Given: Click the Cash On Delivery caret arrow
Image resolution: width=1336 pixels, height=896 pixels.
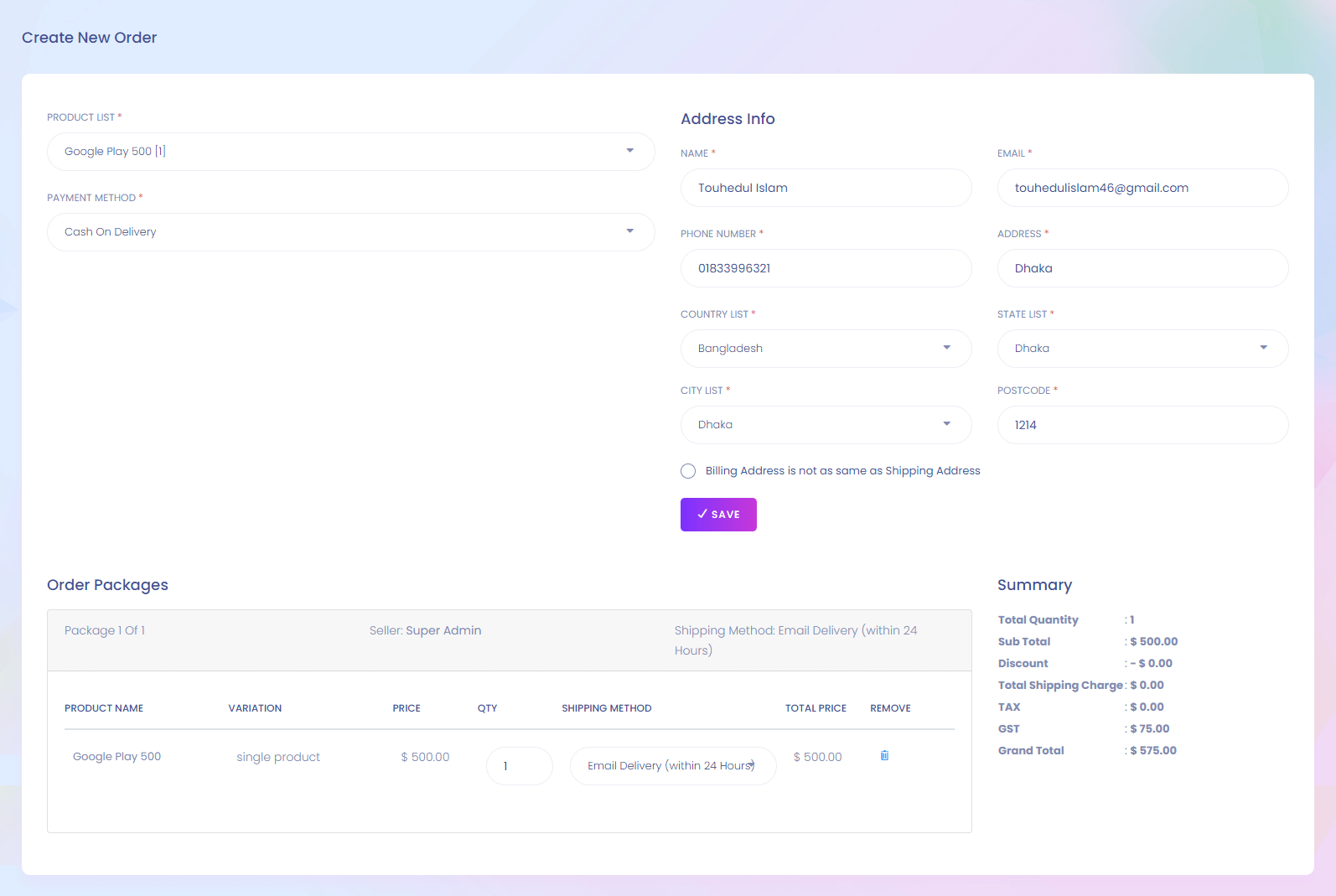Looking at the screenshot, I should (x=629, y=231).
